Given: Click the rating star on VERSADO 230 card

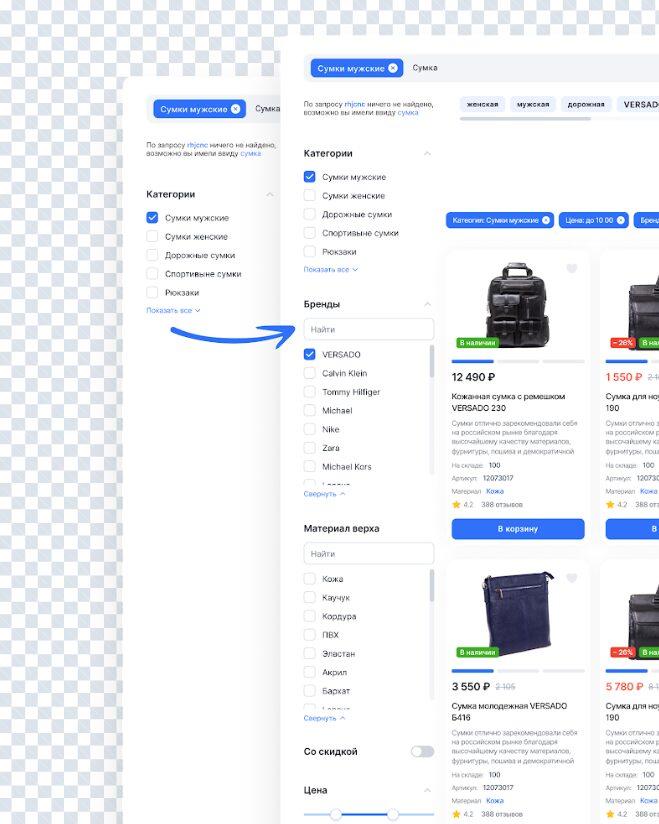Looking at the screenshot, I should pos(456,505).
